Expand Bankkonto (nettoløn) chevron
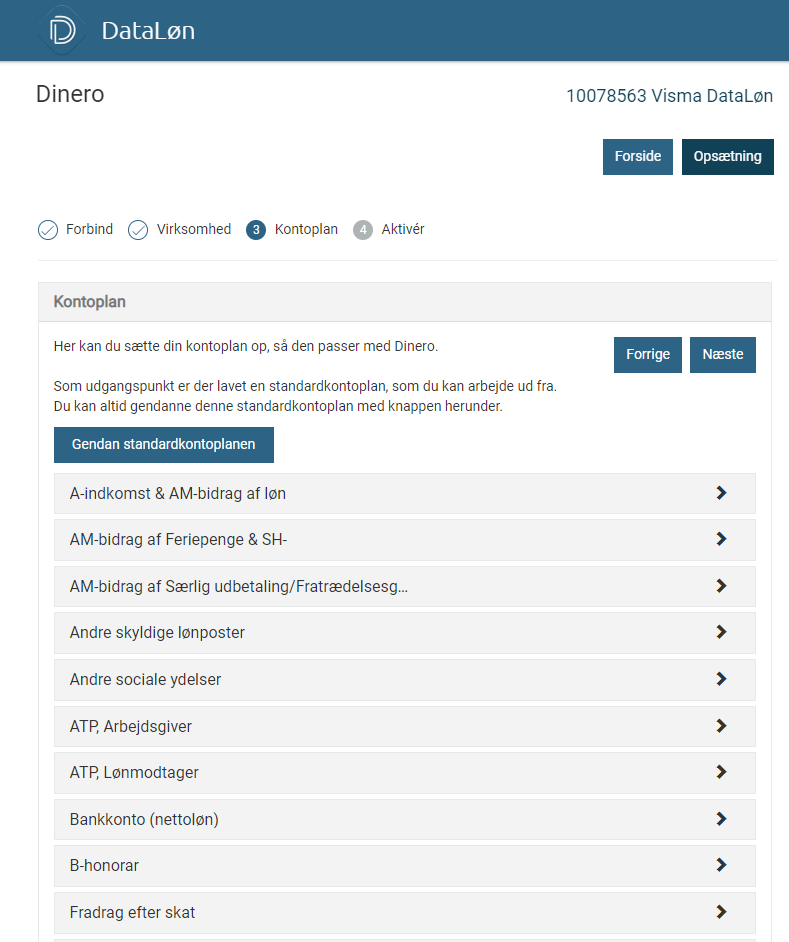Screen dimensions: 789x942 (x=722, y=819)
